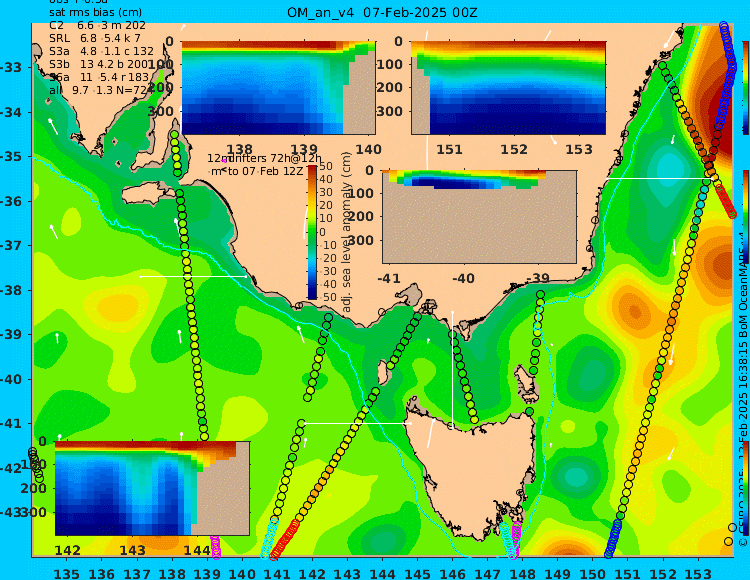
Task: Click the 139 tick label under top-left inset
Action: (x=304, y=150)
